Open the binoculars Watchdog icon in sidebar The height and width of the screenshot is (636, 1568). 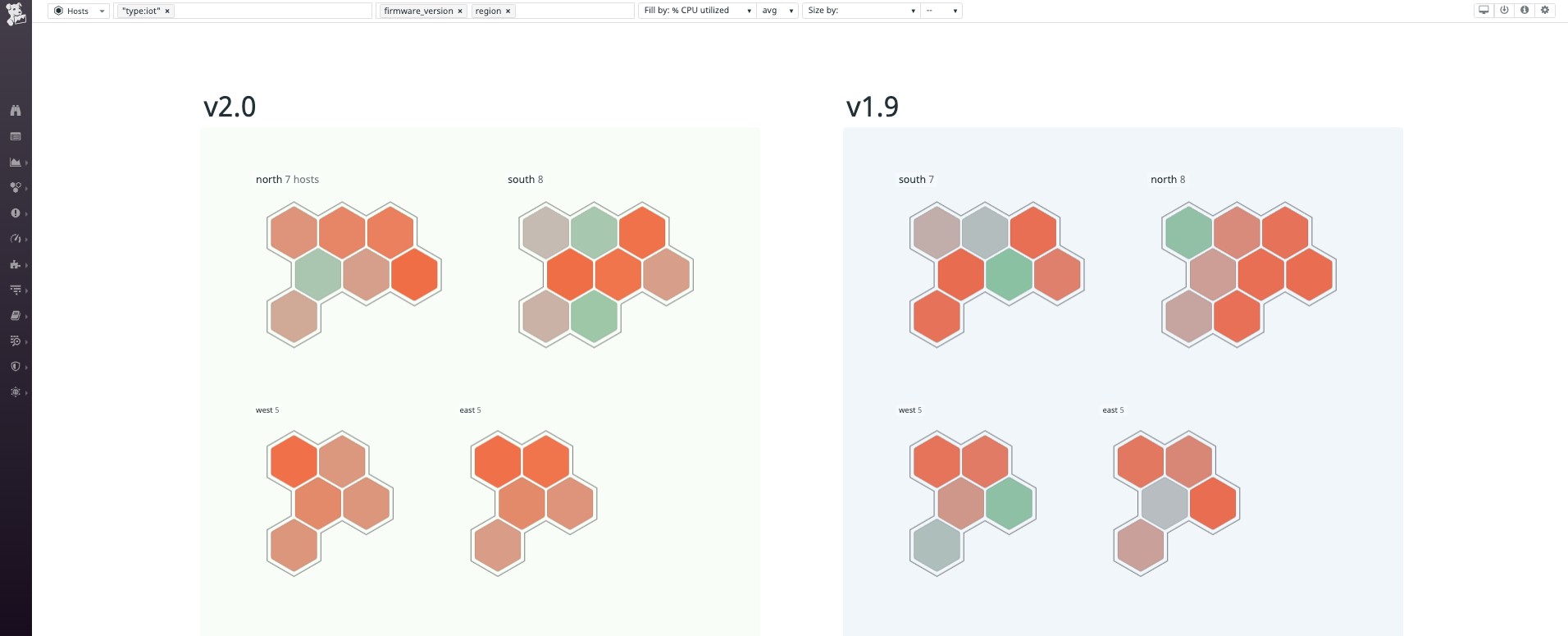(x=15, y=111)
